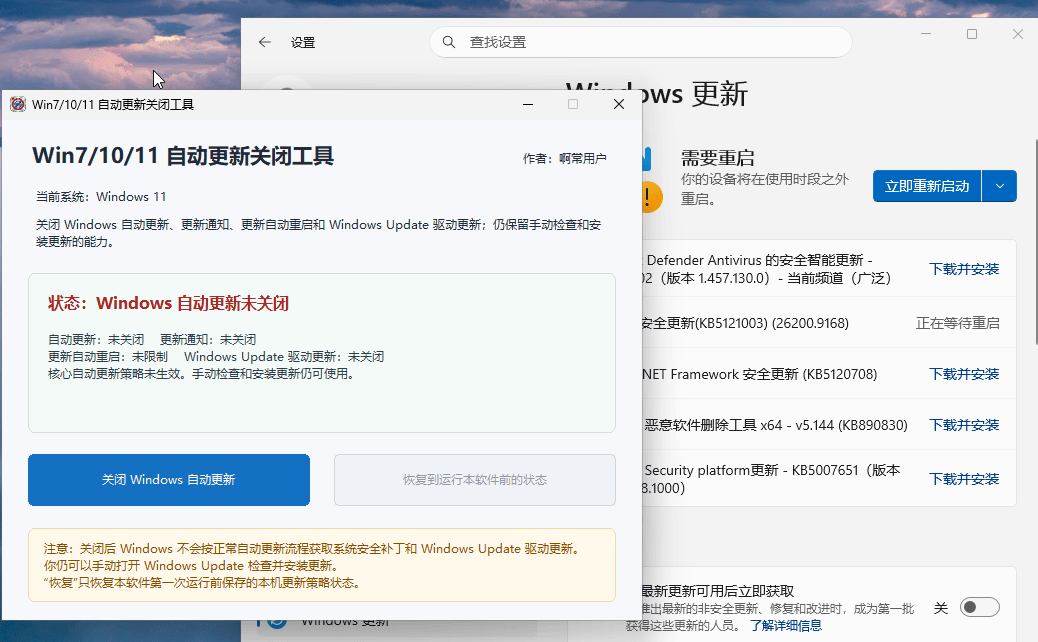1038x642 pixels.
Task: Maximize the Settings window
Action: click(972, 34)
